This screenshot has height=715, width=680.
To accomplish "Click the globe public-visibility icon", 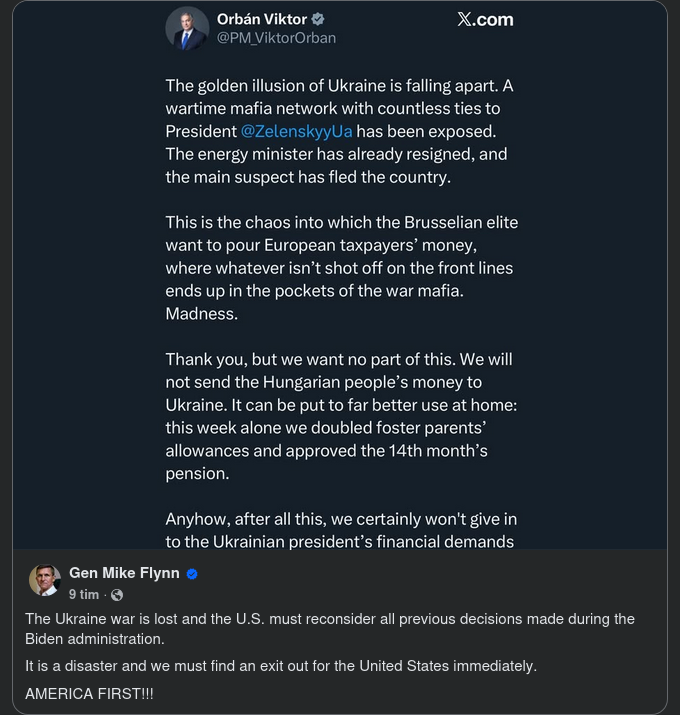I will (x=117, y=595).
